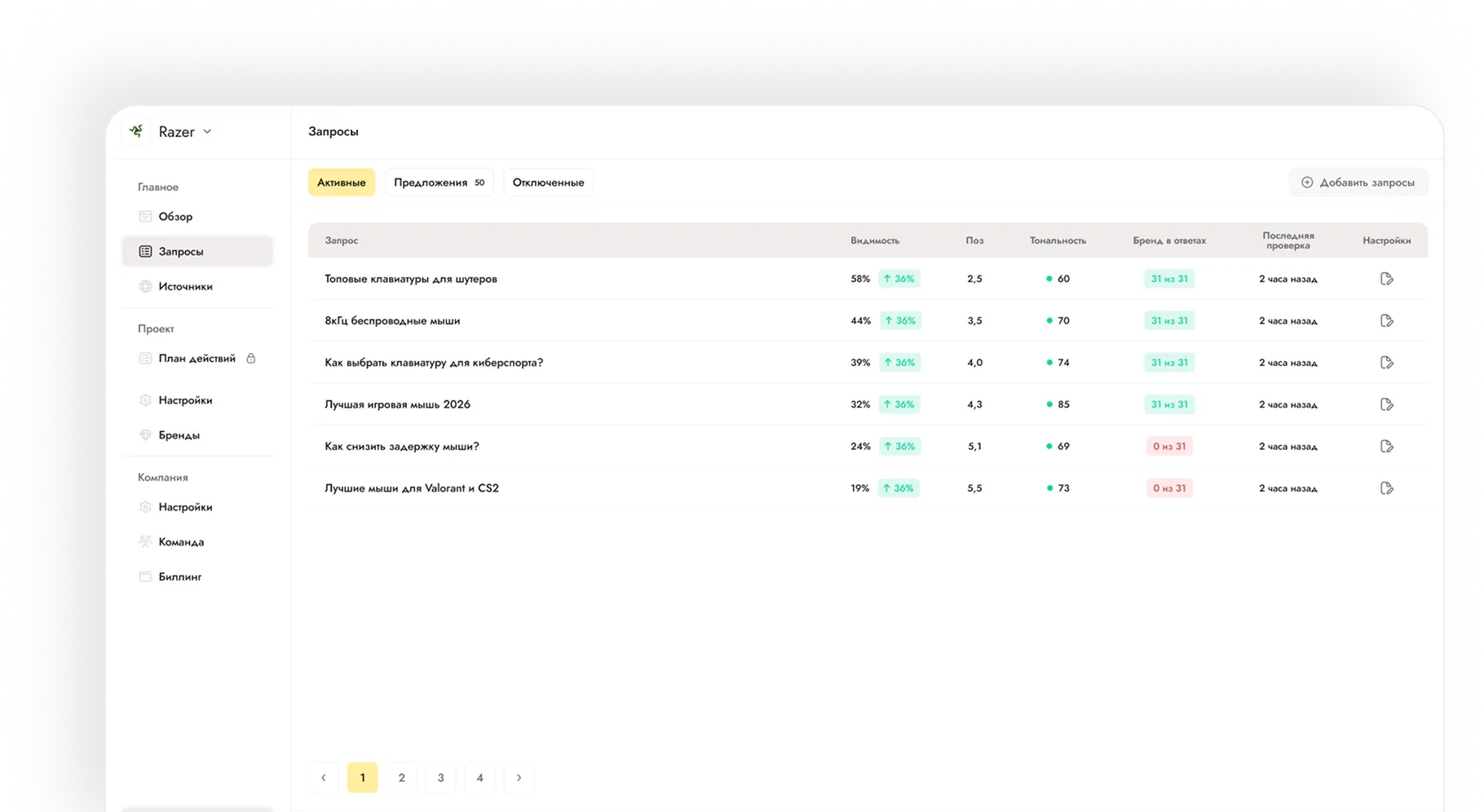The height and width of the screenshot is (812, 1484).
Task: Open settings icon for Топовые клавиатуры для шутеров
Action: (x=1387, y=279)
